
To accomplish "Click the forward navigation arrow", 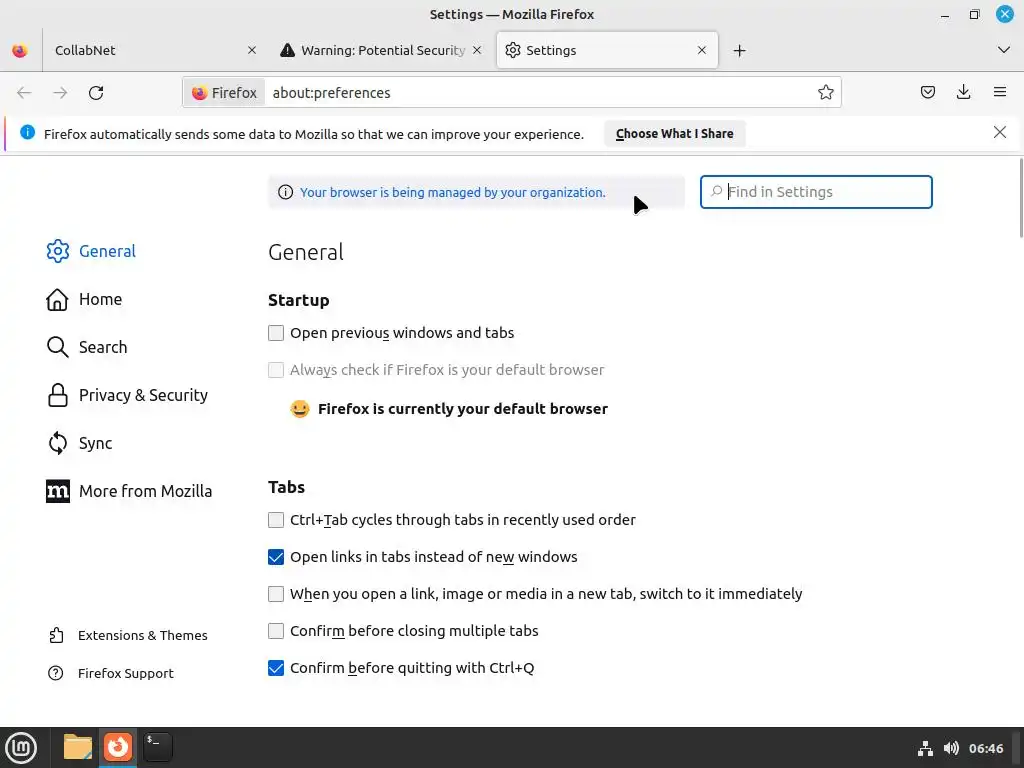I will [x=60, y=93].
